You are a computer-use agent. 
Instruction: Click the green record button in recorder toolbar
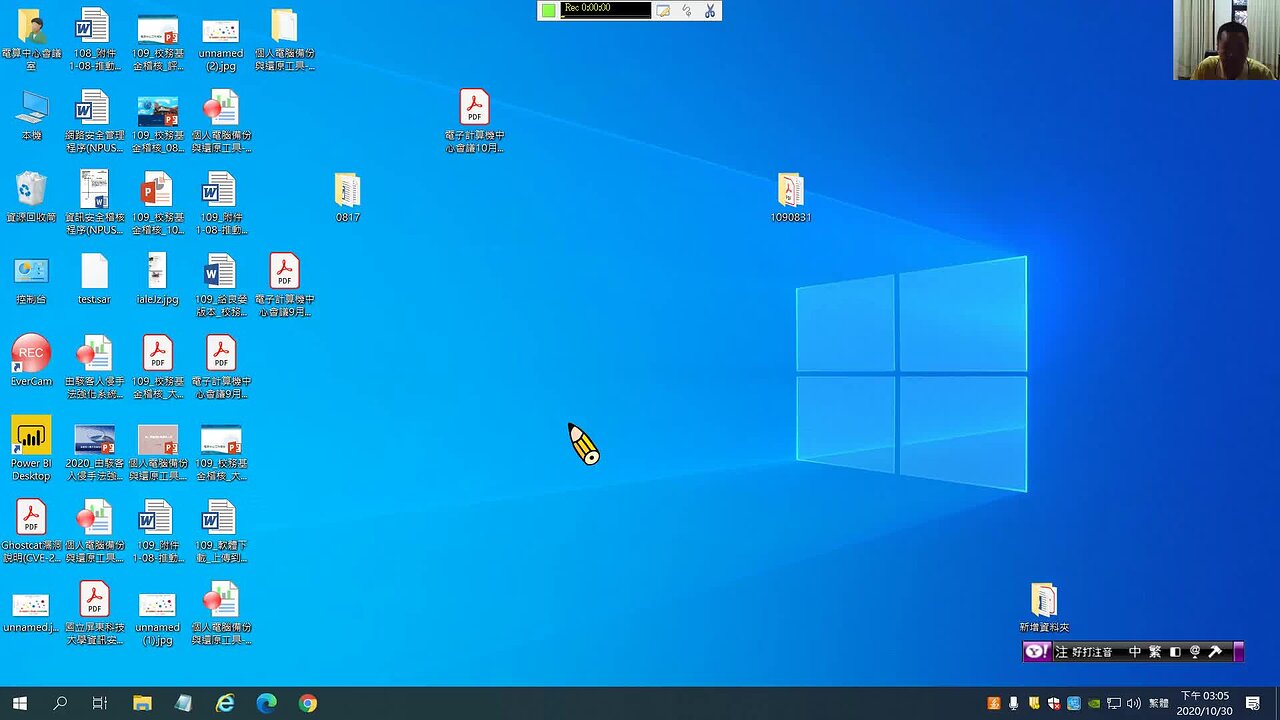pos(548,10)
